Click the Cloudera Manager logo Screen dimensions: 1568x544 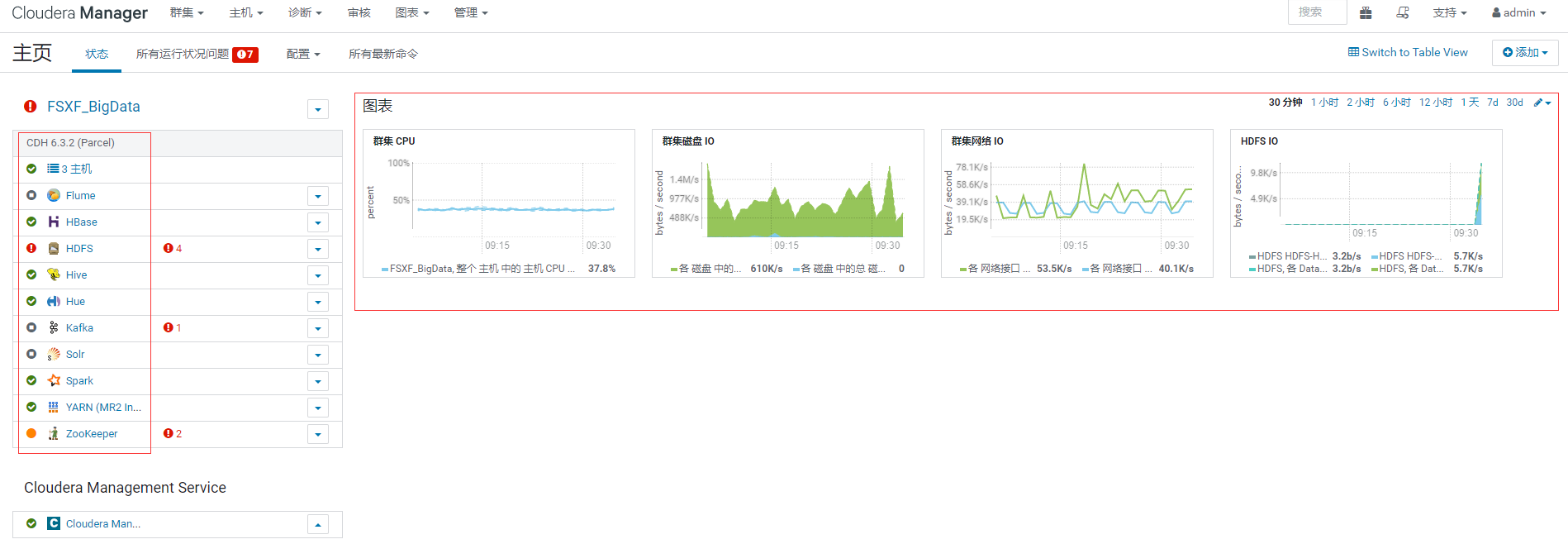[79, 13]
